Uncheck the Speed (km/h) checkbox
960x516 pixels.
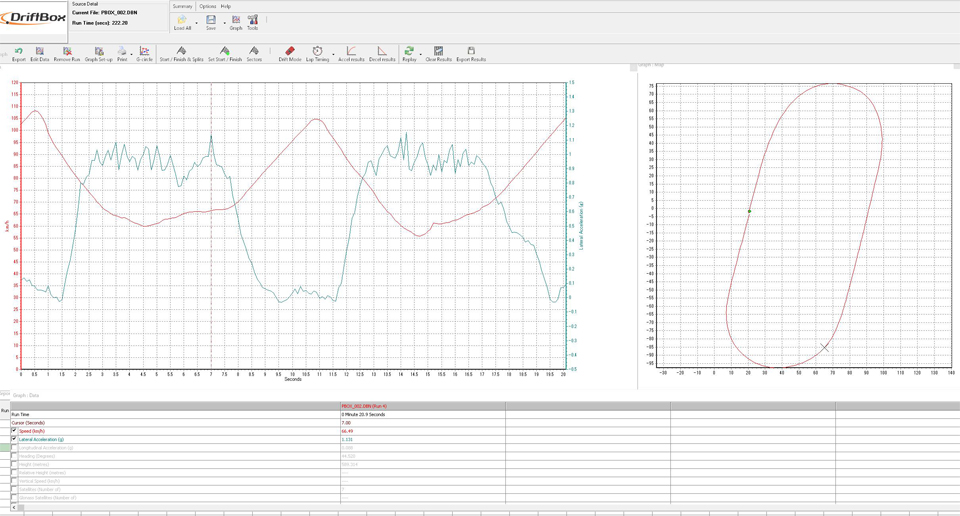point(14,431)
